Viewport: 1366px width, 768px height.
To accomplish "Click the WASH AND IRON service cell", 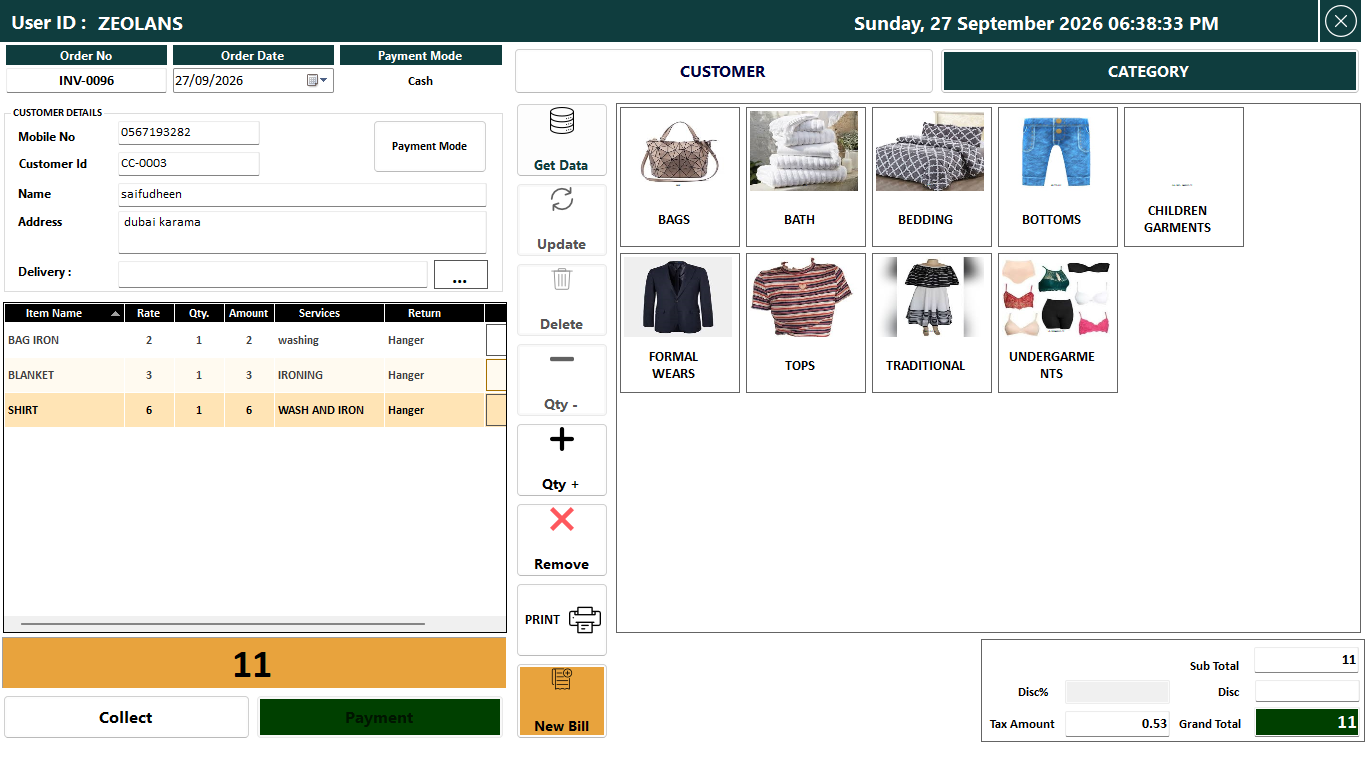I will [x=329, y=410].
